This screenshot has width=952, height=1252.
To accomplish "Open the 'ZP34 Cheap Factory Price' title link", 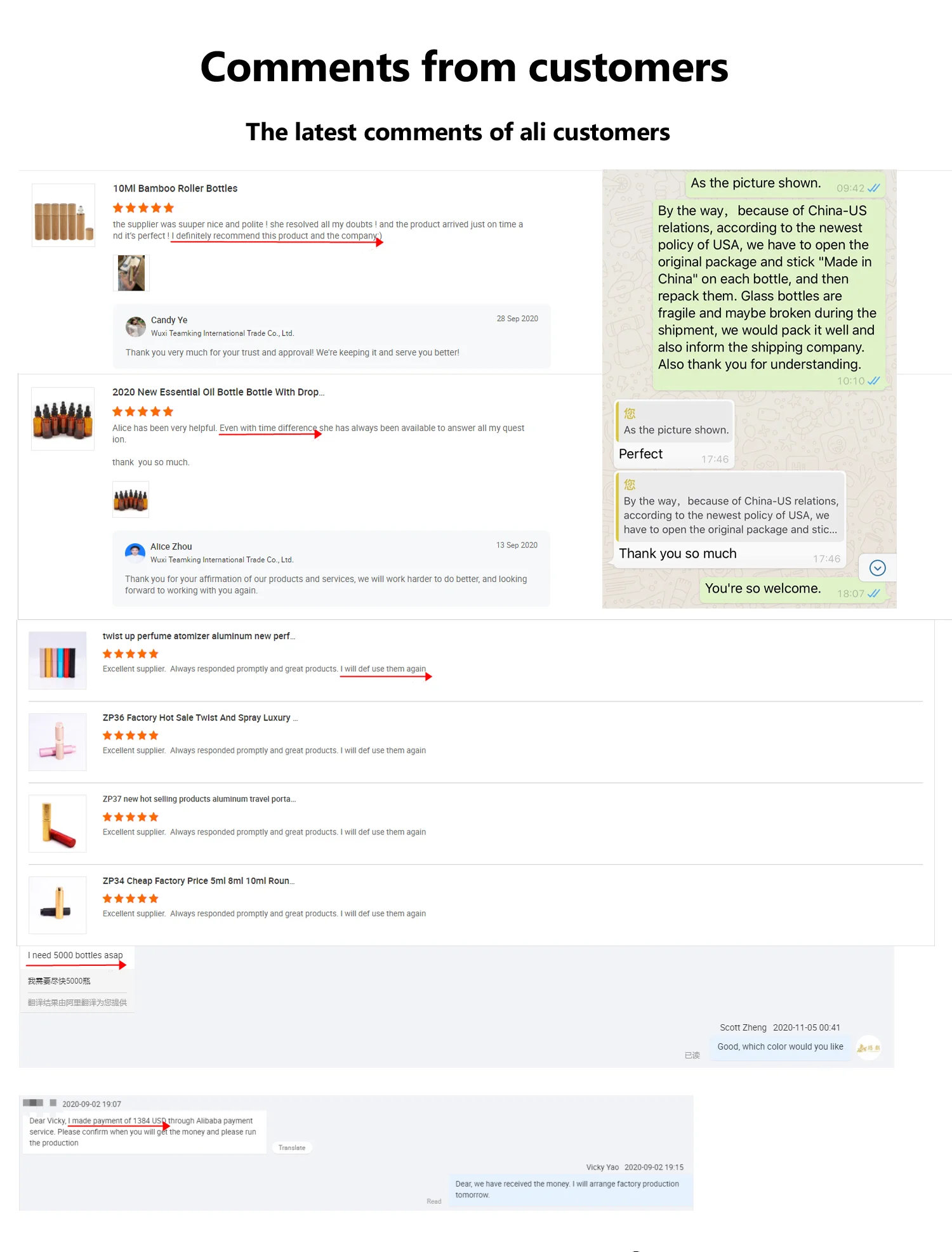I will [x=199, y=881].
